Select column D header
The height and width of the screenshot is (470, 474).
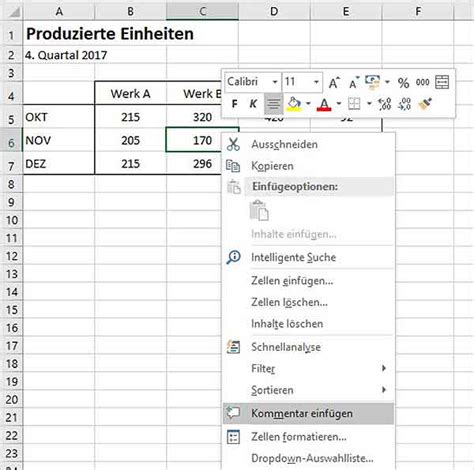[274, 12]
